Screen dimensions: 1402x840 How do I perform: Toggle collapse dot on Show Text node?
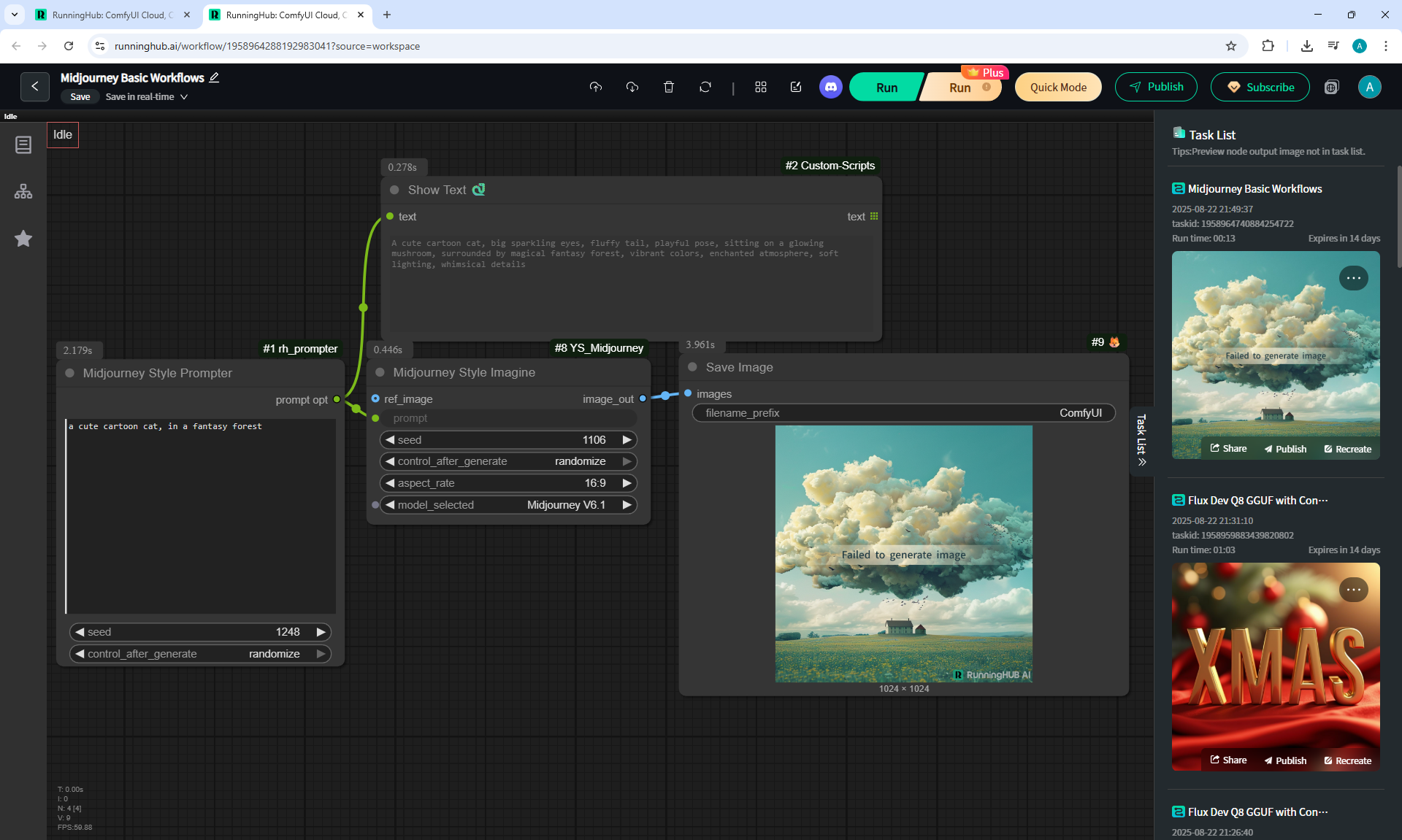(394, 190)
